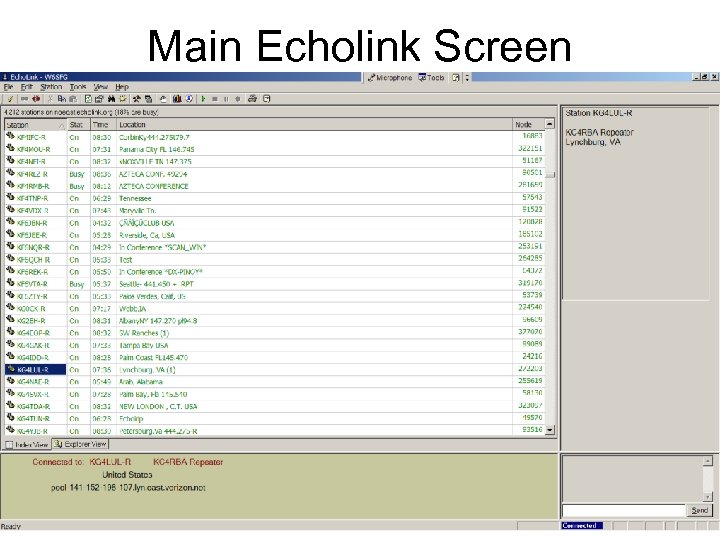Click the chat message input field

tap(624, 511)
